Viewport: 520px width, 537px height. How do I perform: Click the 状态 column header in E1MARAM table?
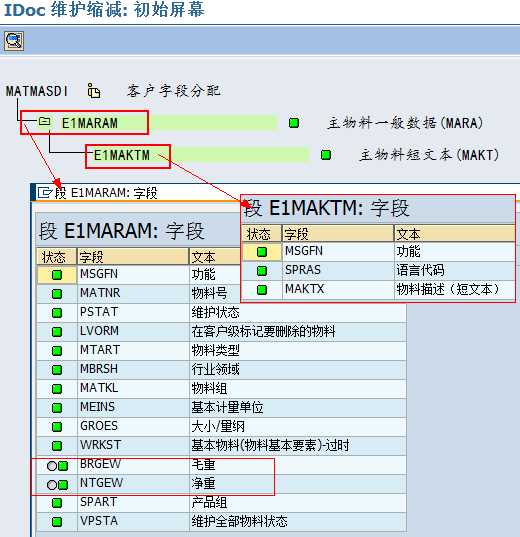[x=57, y=257]
